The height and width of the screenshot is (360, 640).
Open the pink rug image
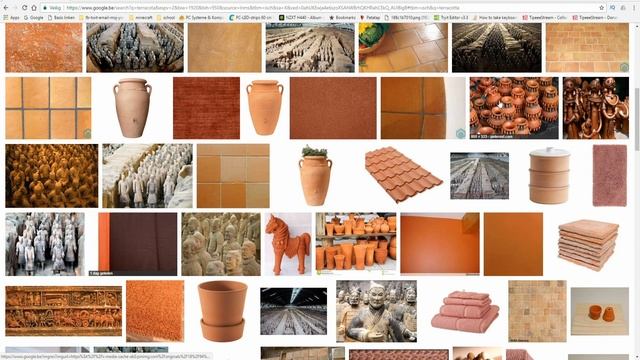[x=610, y=176]
